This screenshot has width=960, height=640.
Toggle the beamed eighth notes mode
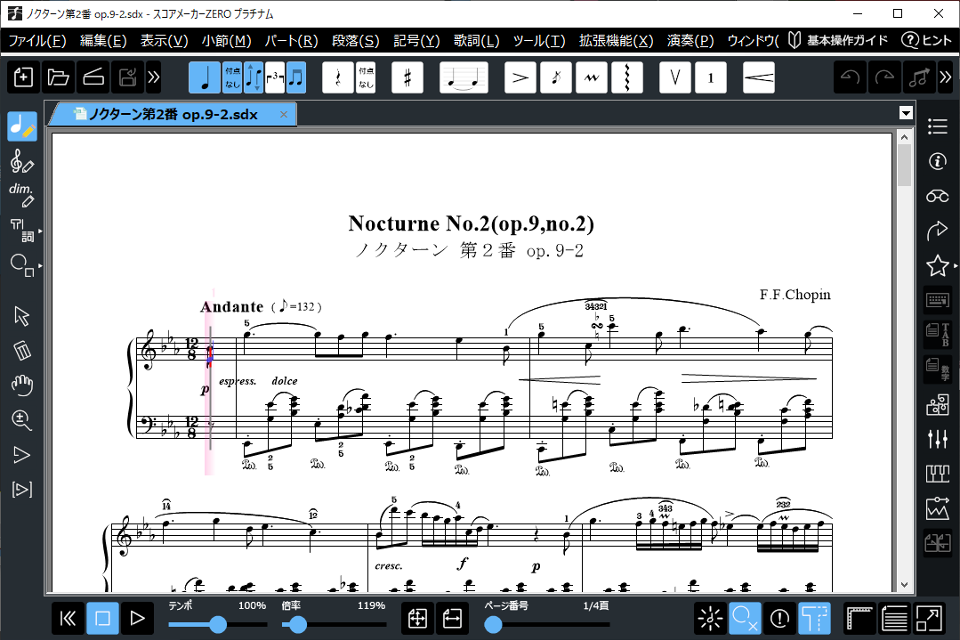click(x=296, y=77)
